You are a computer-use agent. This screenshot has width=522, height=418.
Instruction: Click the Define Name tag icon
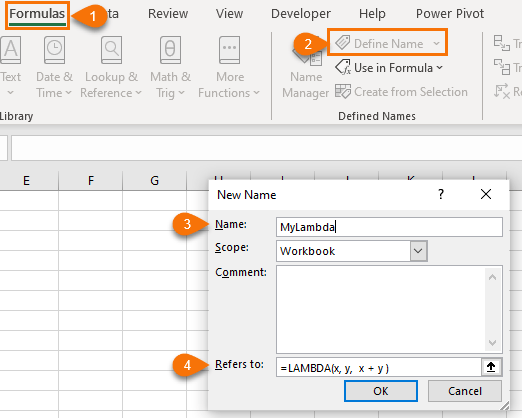tap(343, 43)
